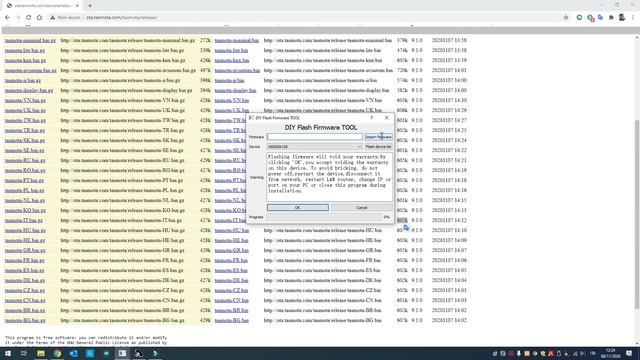Click the Flash device list button

pos(378,147)
